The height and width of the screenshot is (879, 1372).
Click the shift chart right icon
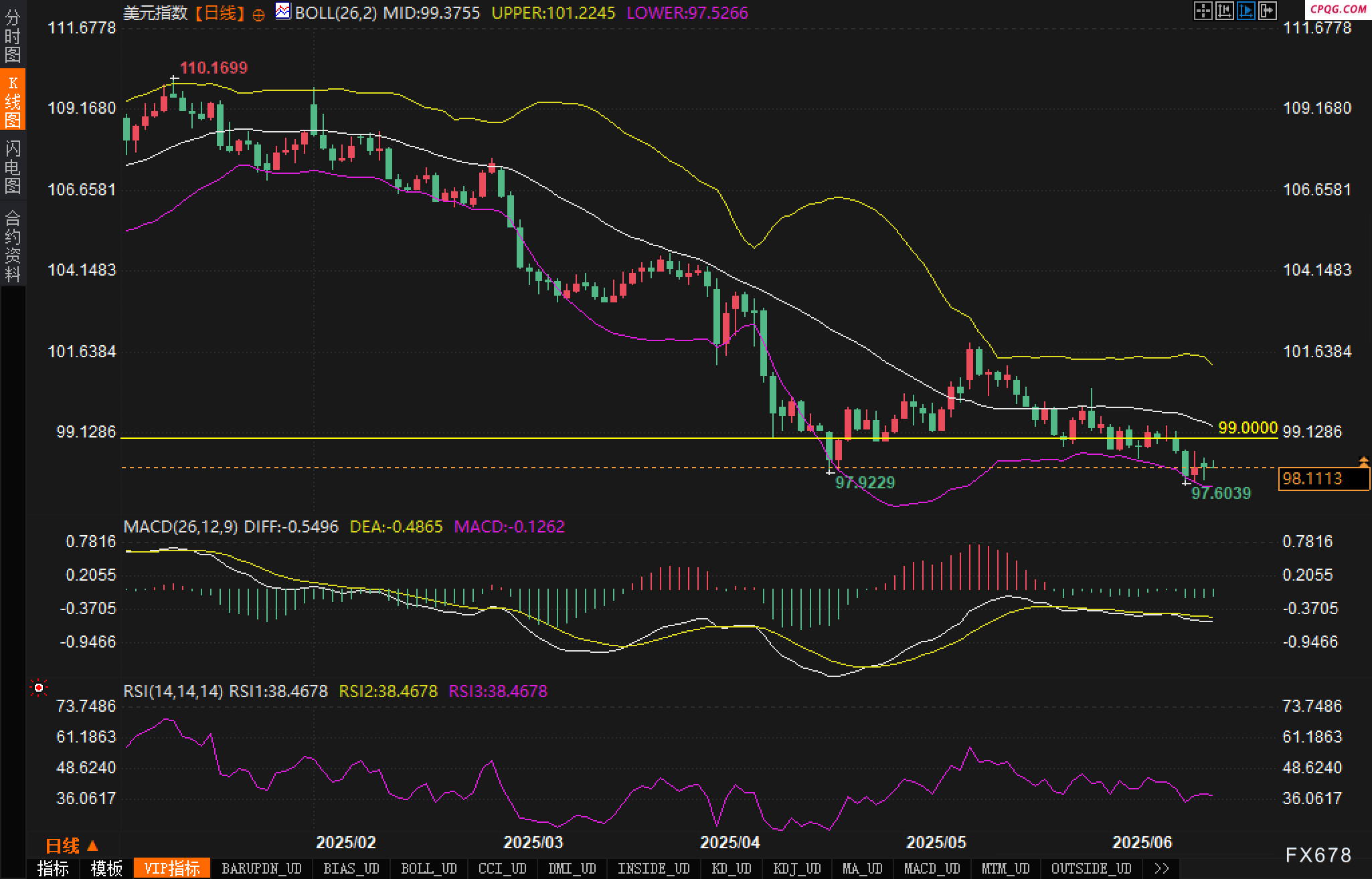tap(1267, 11)
